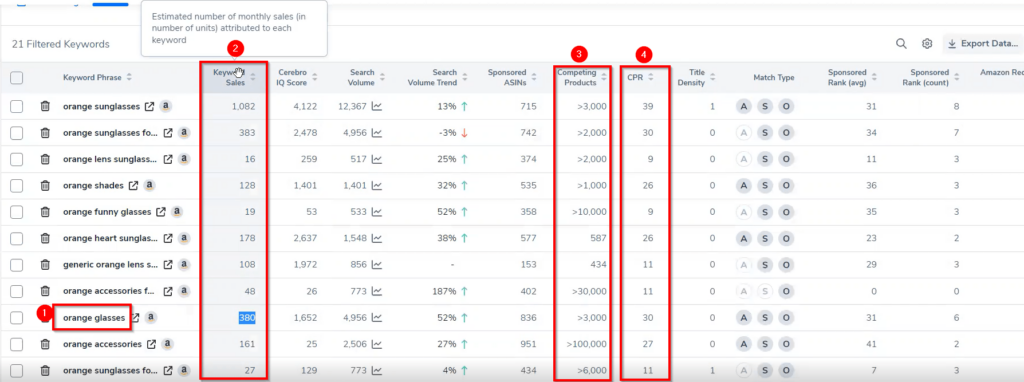Click Export Data button
The image size is (1024, 382).
click(x=983, y=44)
